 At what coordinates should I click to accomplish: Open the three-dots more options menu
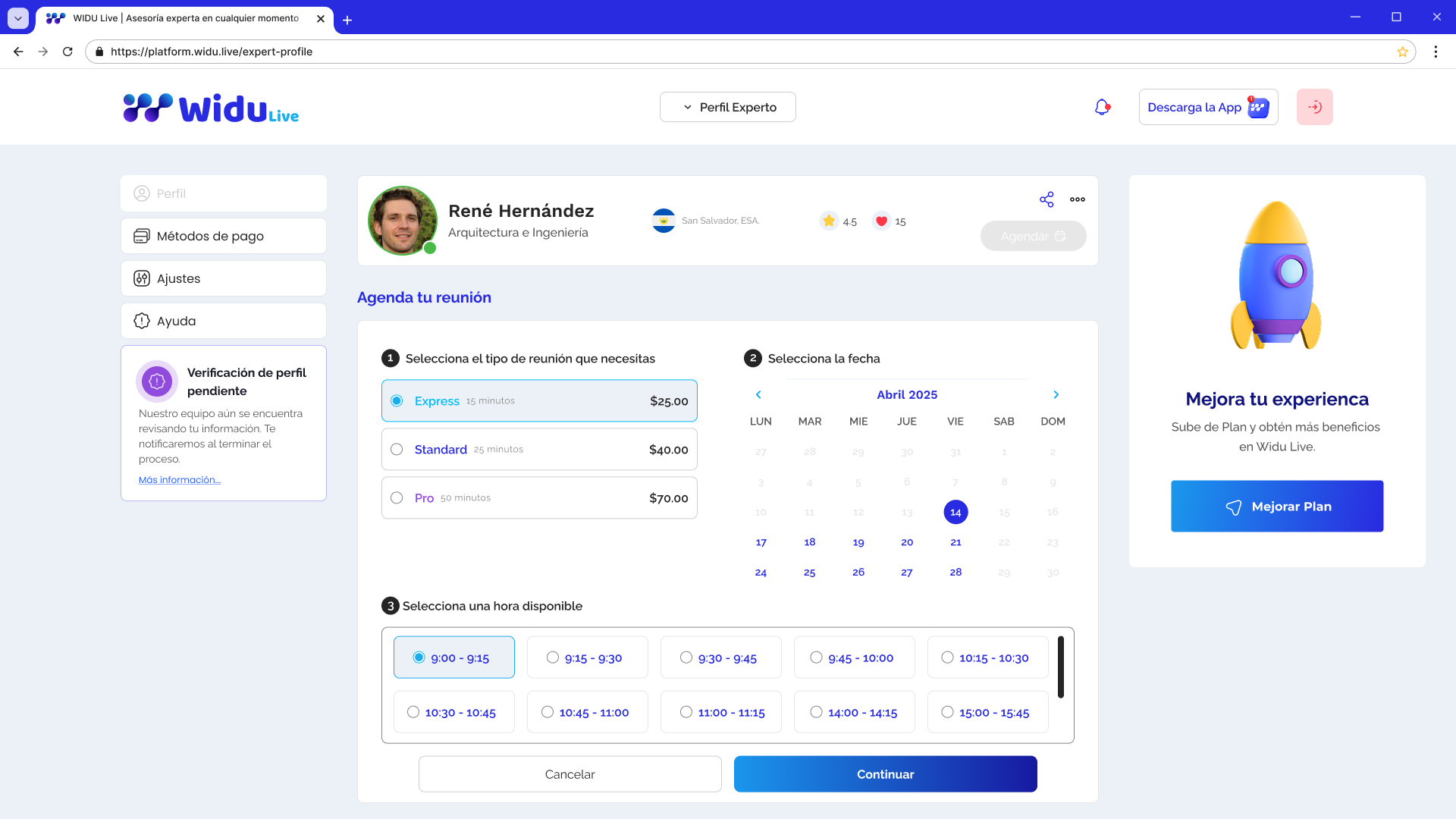tap(1077, 199)
